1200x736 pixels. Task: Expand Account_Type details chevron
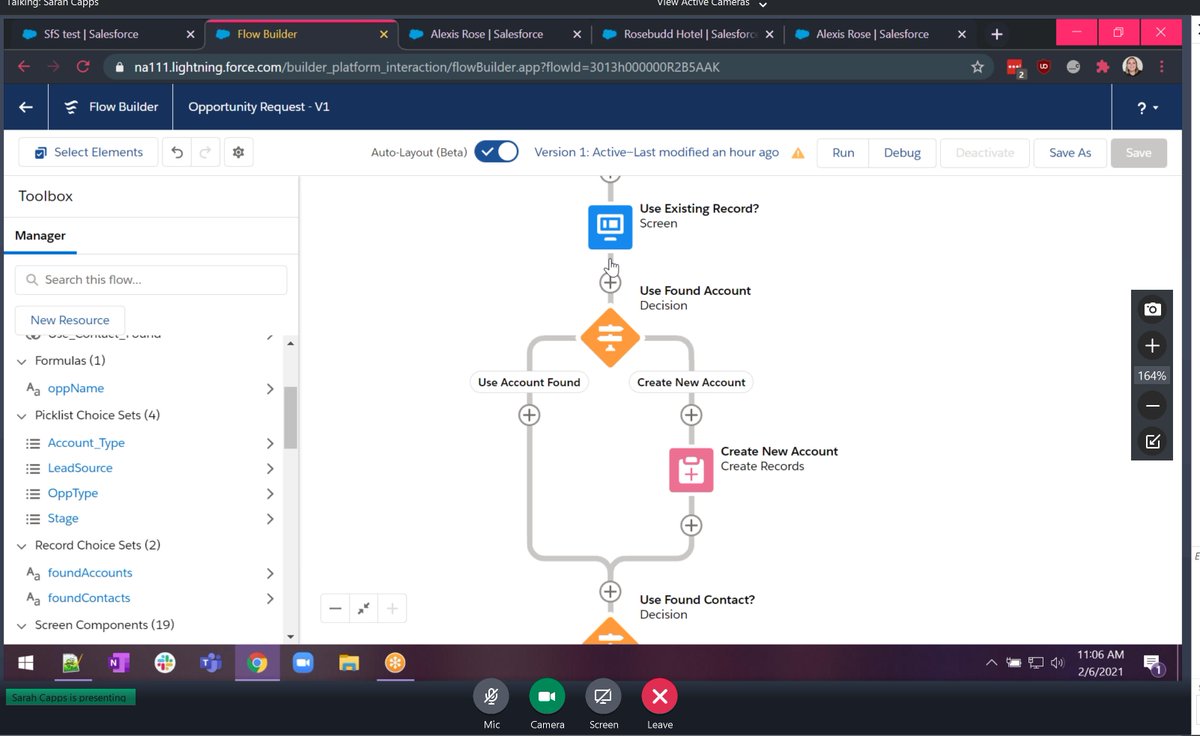(x=270, y=443)
